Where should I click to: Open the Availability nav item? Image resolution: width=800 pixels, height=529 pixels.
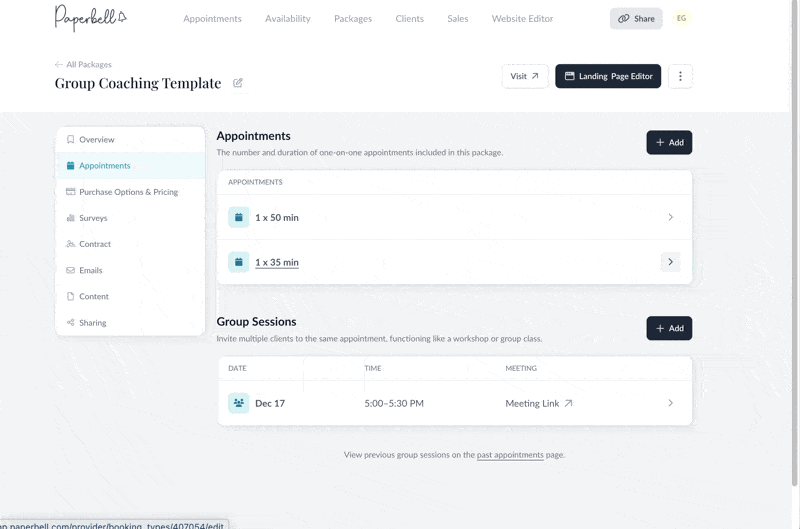tap(287, 18)
